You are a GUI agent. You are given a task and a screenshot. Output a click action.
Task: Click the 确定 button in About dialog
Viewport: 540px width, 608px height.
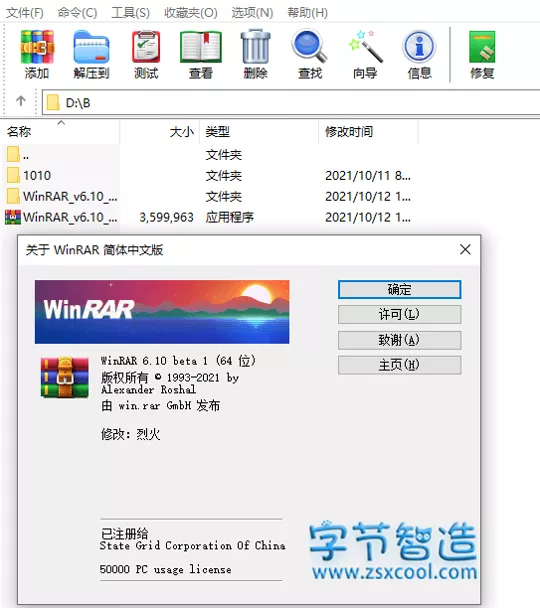[x=399, y=290]
